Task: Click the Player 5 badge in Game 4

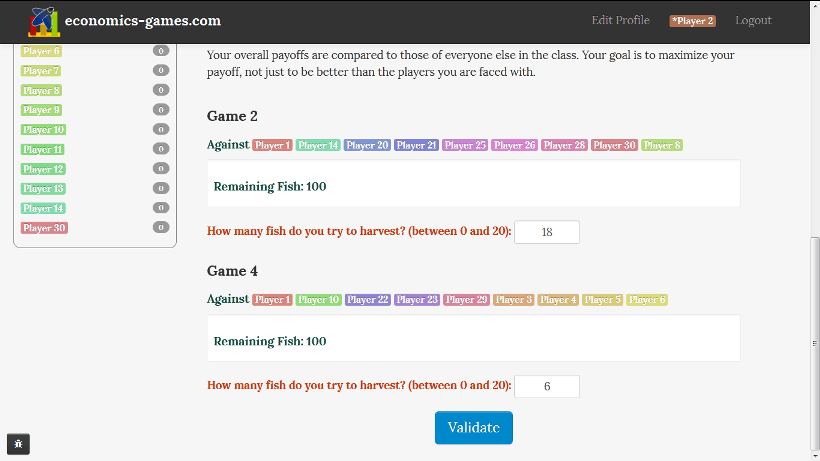Action: 602,299
